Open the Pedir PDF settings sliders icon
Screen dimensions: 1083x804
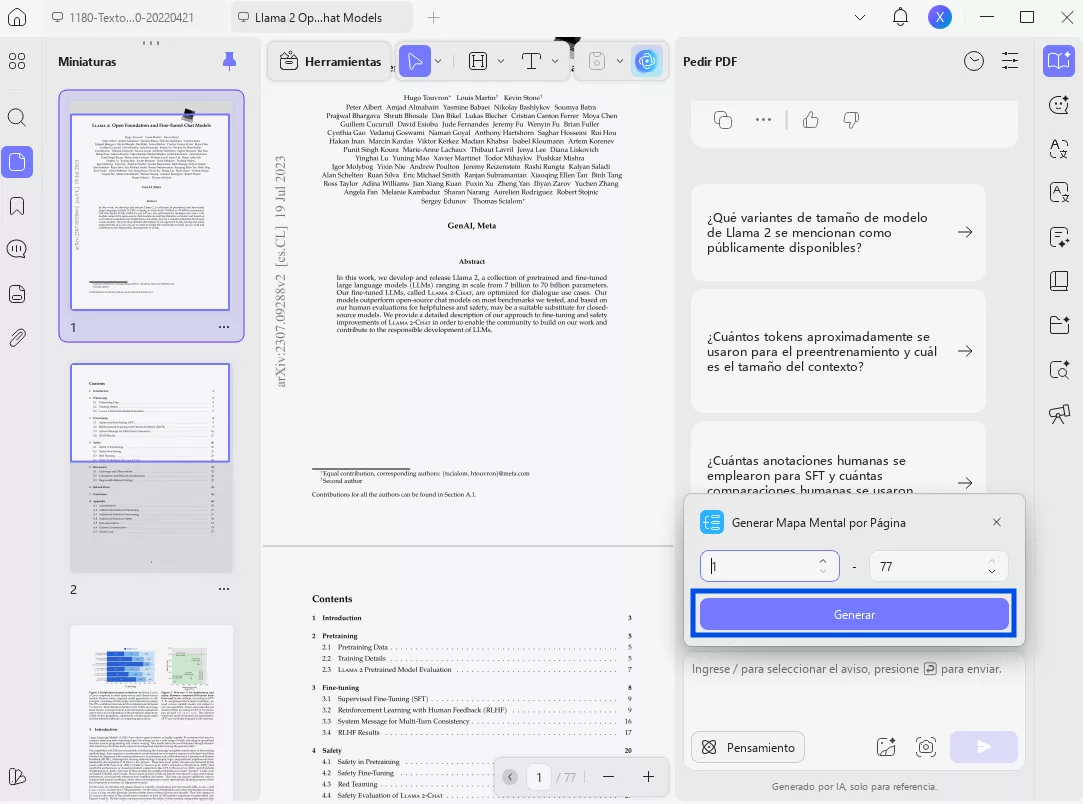pyautogui.click(x=1010, y=61)
